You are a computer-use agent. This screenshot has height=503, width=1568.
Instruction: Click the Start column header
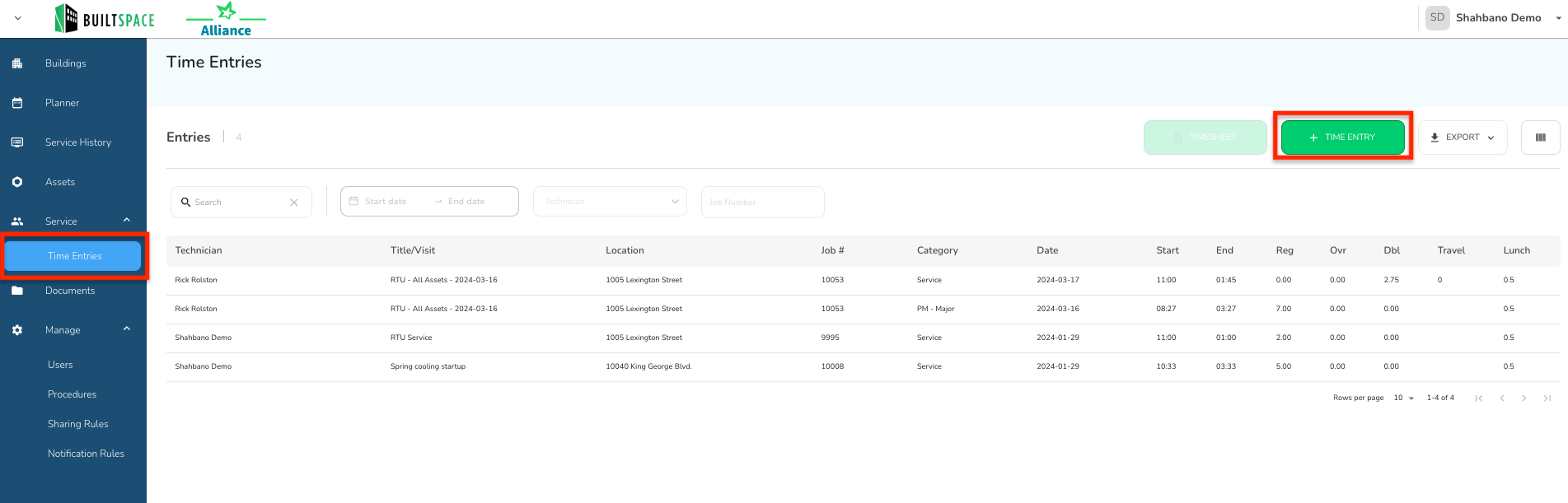tap(1168, 250)
